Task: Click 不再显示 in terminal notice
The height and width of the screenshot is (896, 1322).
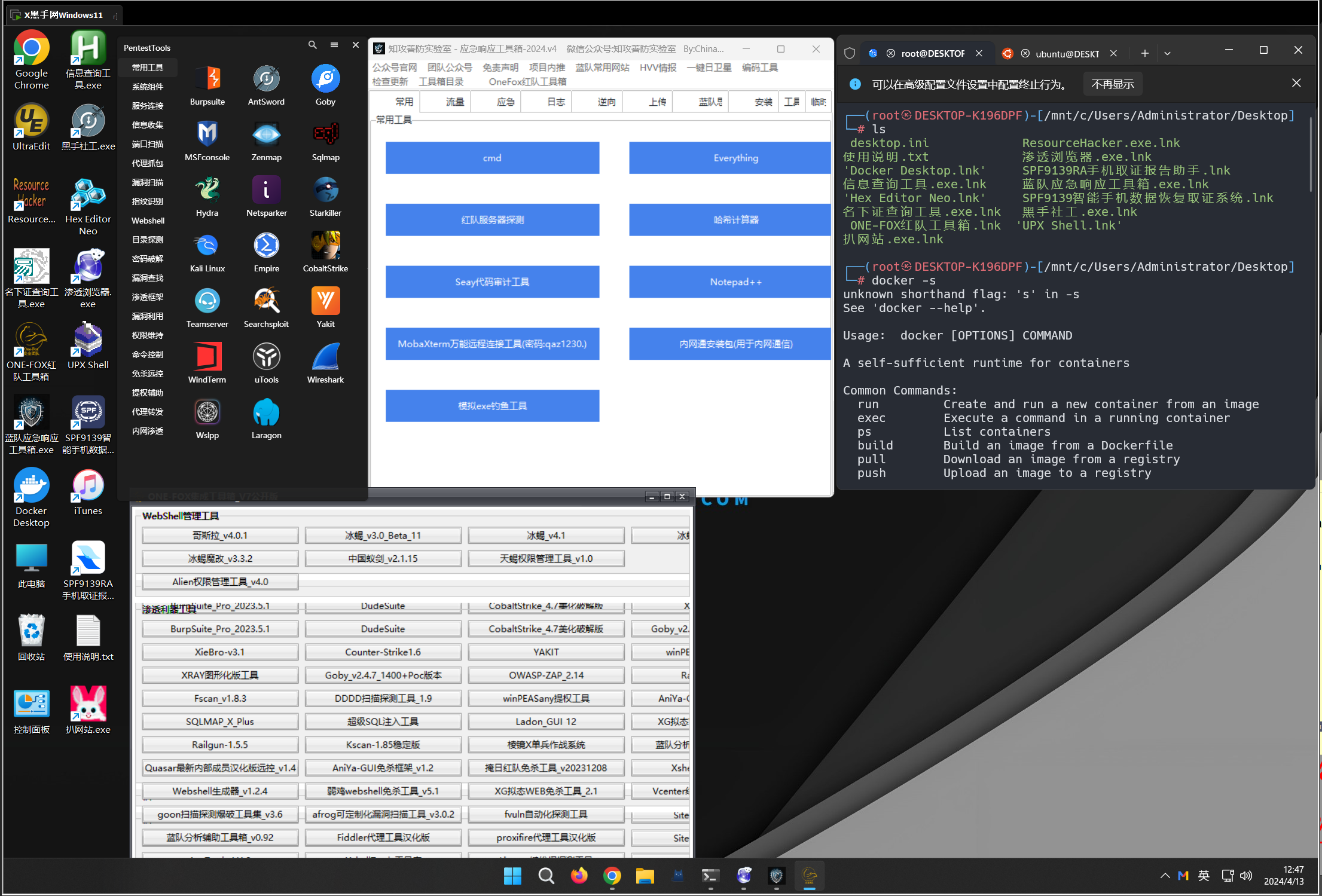Action: 1112,84
